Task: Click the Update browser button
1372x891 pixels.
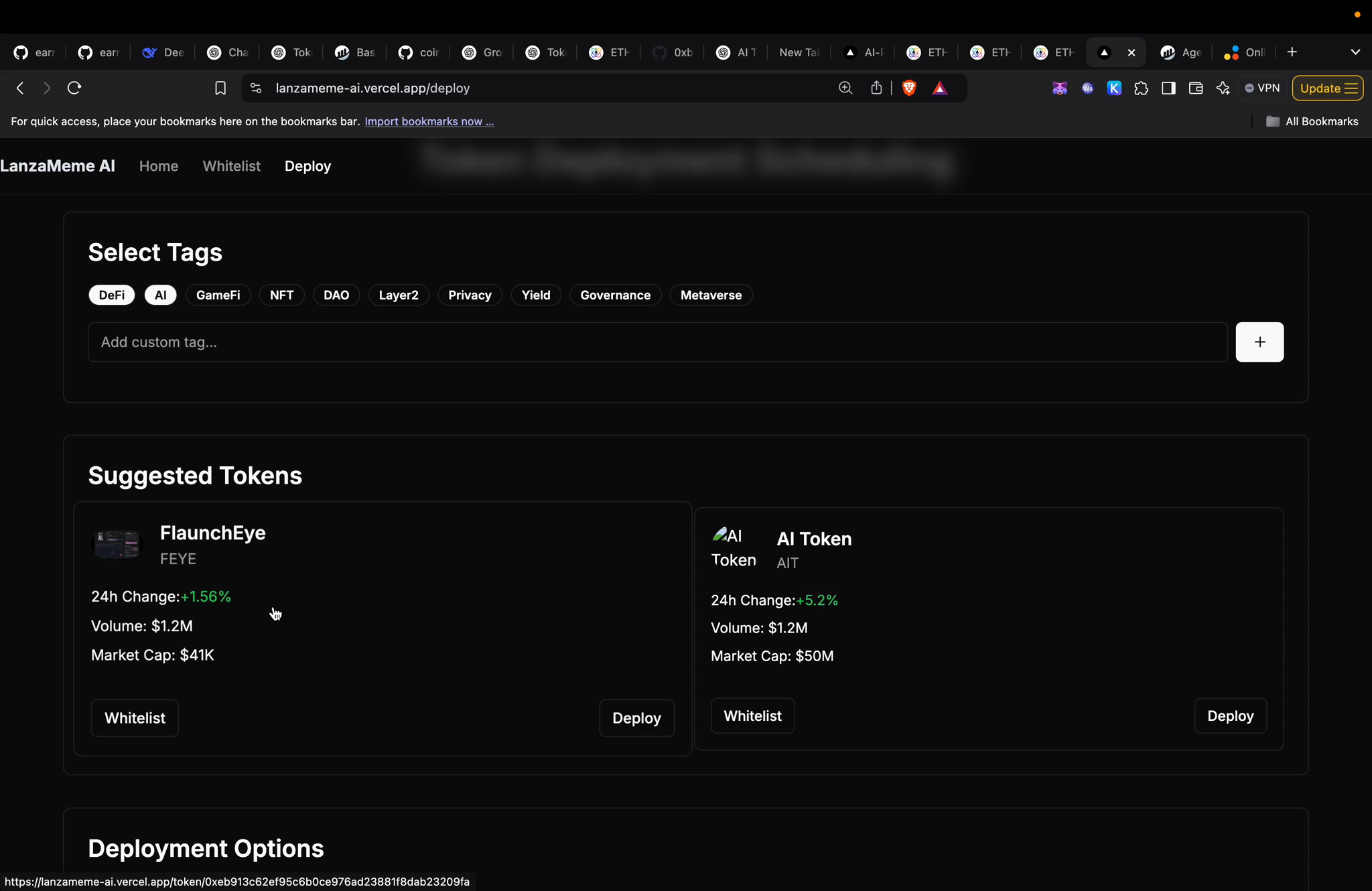Action: pyautogui.click(x=1327, y=88)
